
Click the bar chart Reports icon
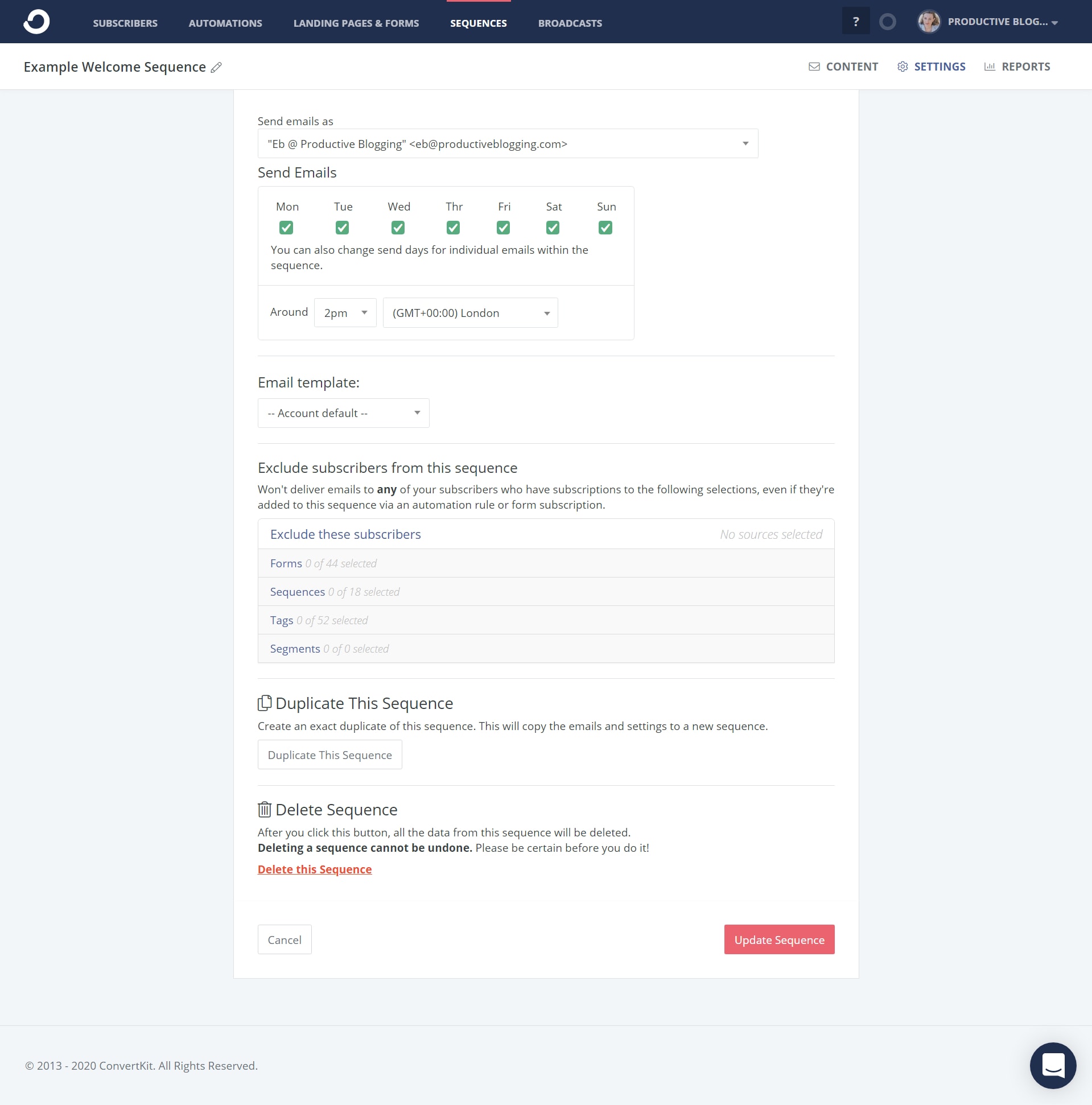point(989,67)
